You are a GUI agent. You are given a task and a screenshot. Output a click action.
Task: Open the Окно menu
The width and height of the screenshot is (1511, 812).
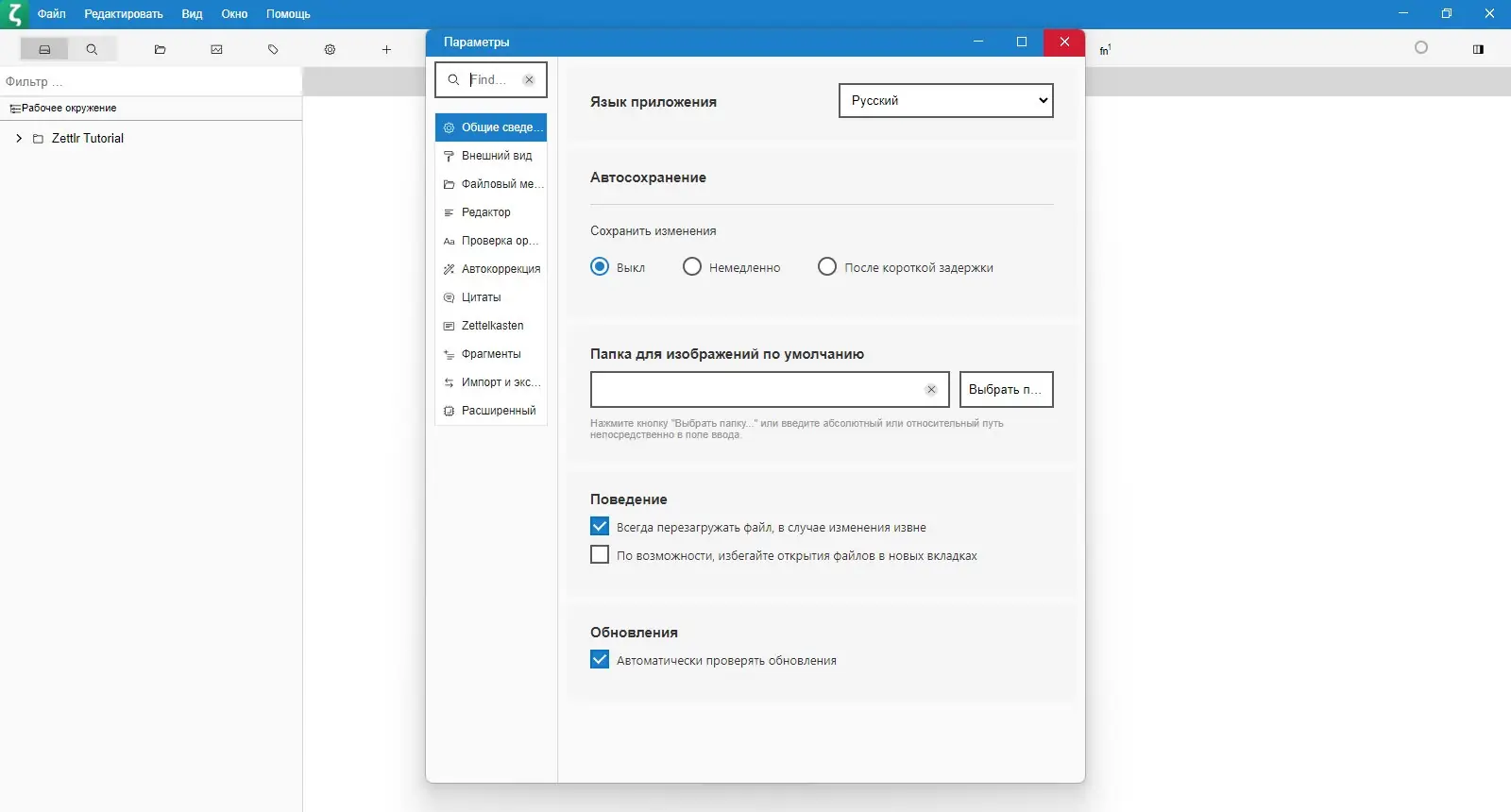click(x=234, y=14)
